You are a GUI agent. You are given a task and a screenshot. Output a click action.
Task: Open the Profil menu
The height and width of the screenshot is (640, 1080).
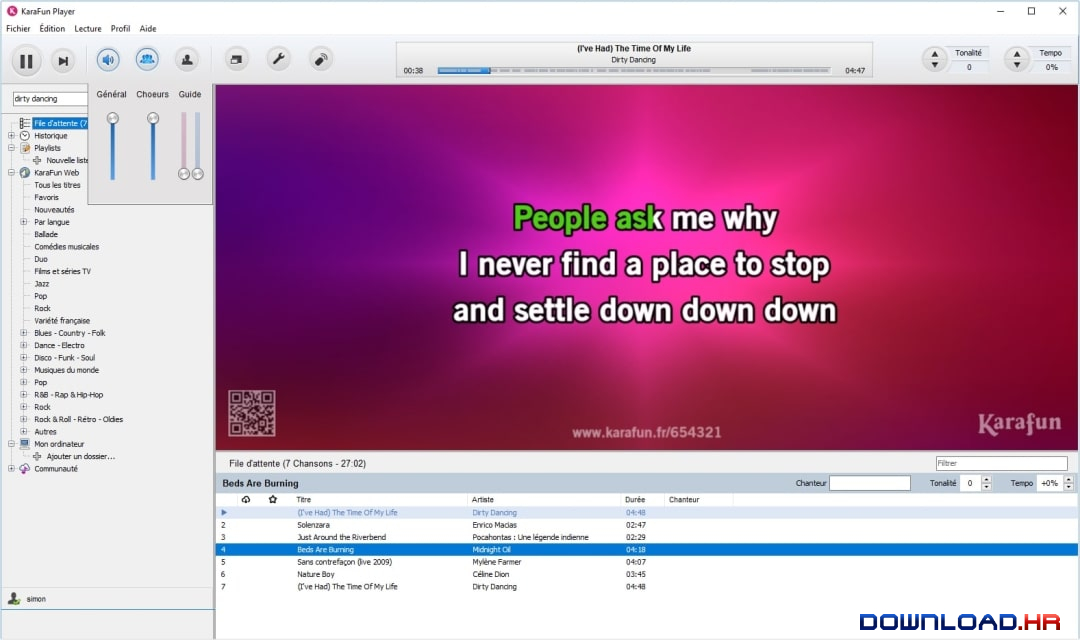pyautogui.click(x=121, y=29)
